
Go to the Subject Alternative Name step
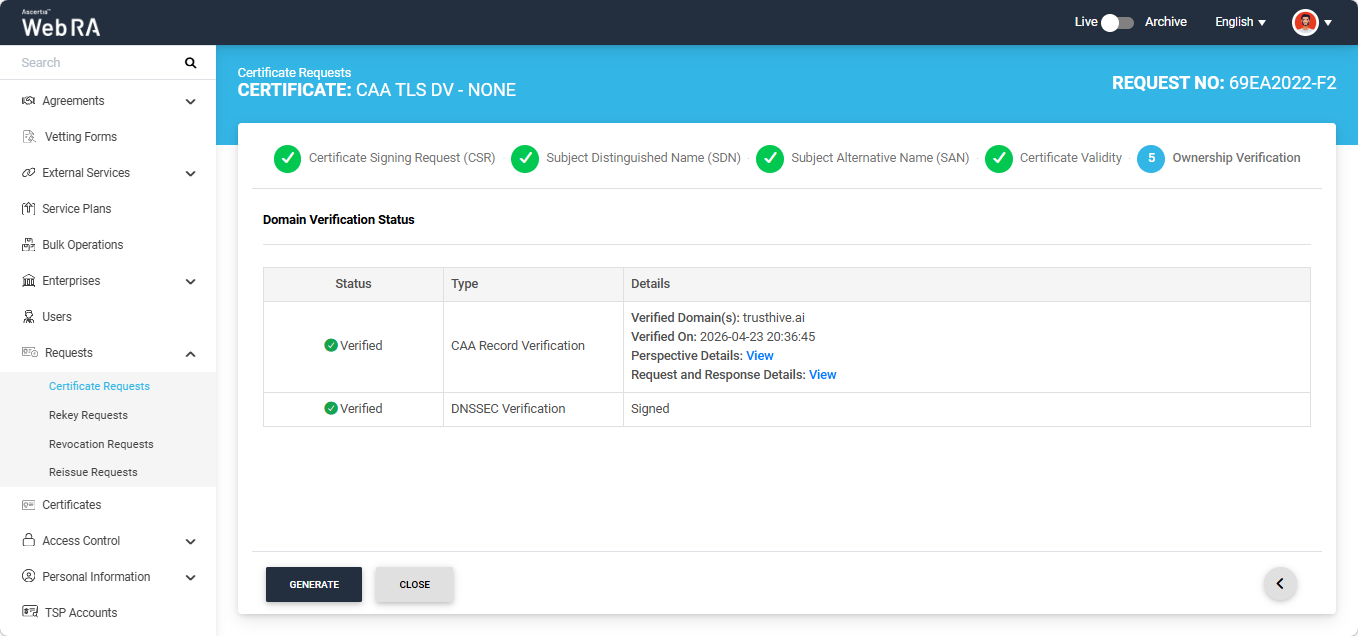(x=880, y=158)
